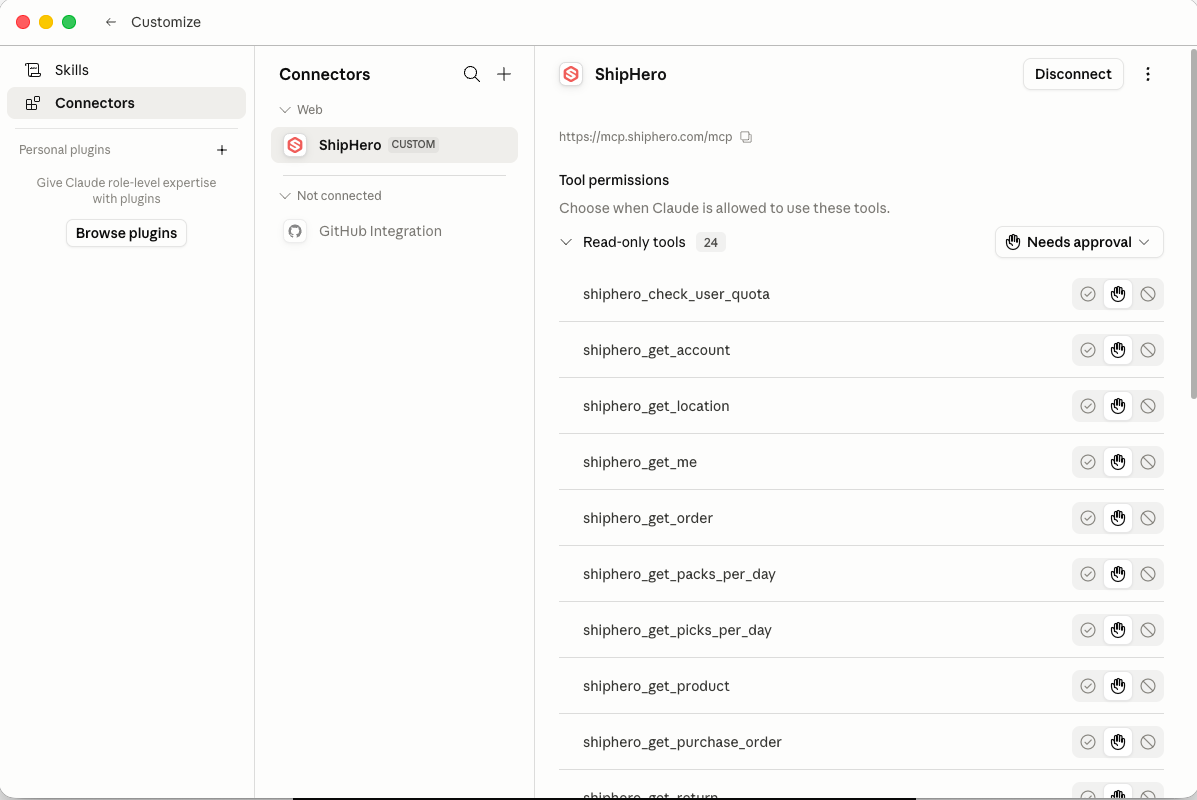Go back from Customize with arrow
The width and height of the screenshot is (1197, 800).
(x=111, y=22)
